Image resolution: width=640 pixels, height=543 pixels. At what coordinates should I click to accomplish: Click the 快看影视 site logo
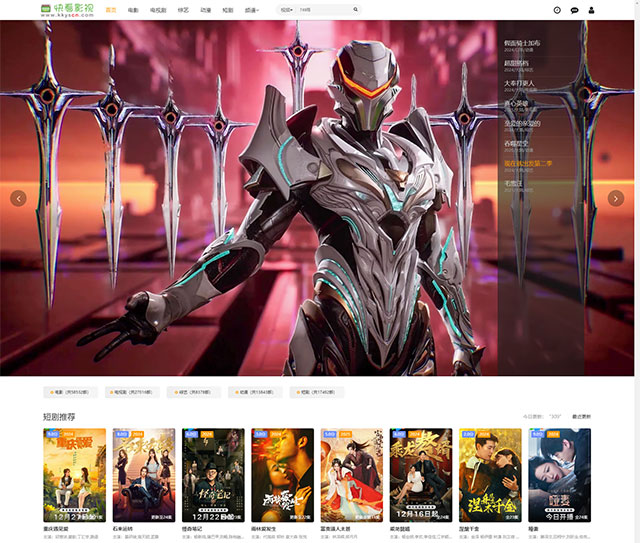pos(65,10)
